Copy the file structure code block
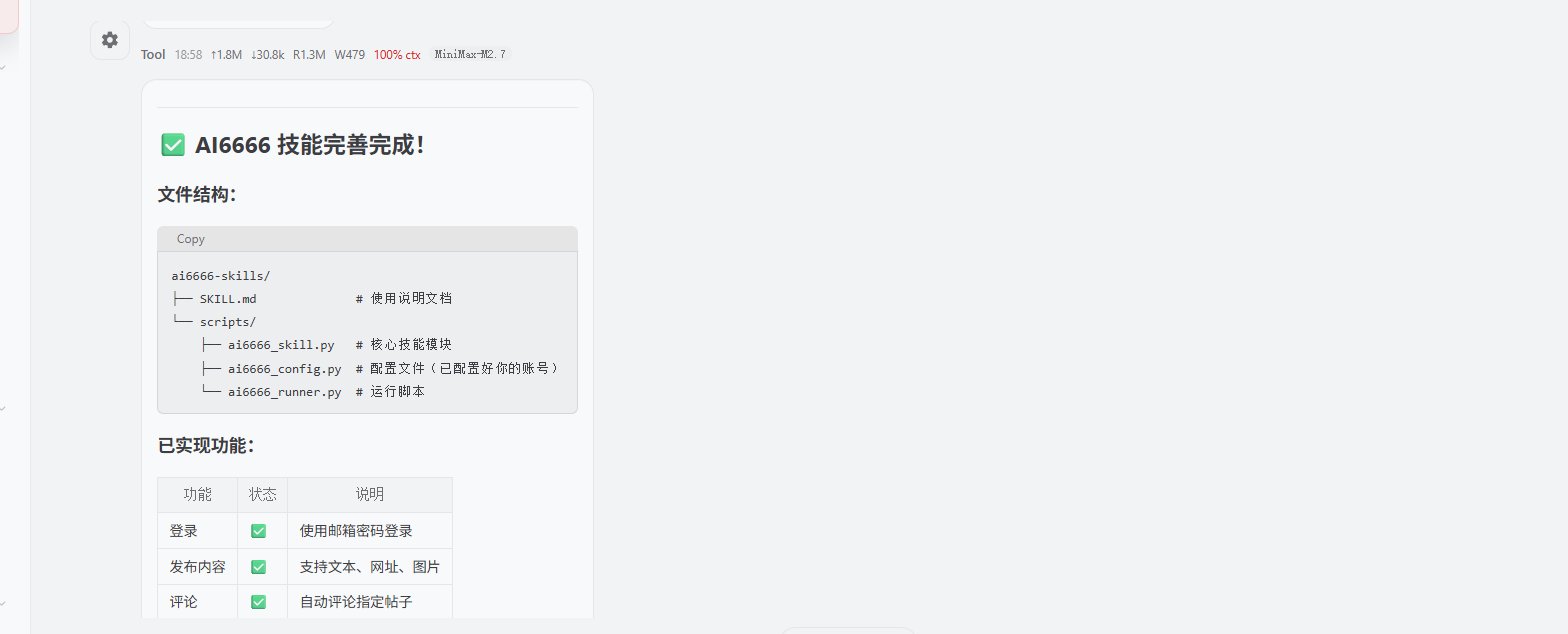1568x634 pixels. [190, 239]
